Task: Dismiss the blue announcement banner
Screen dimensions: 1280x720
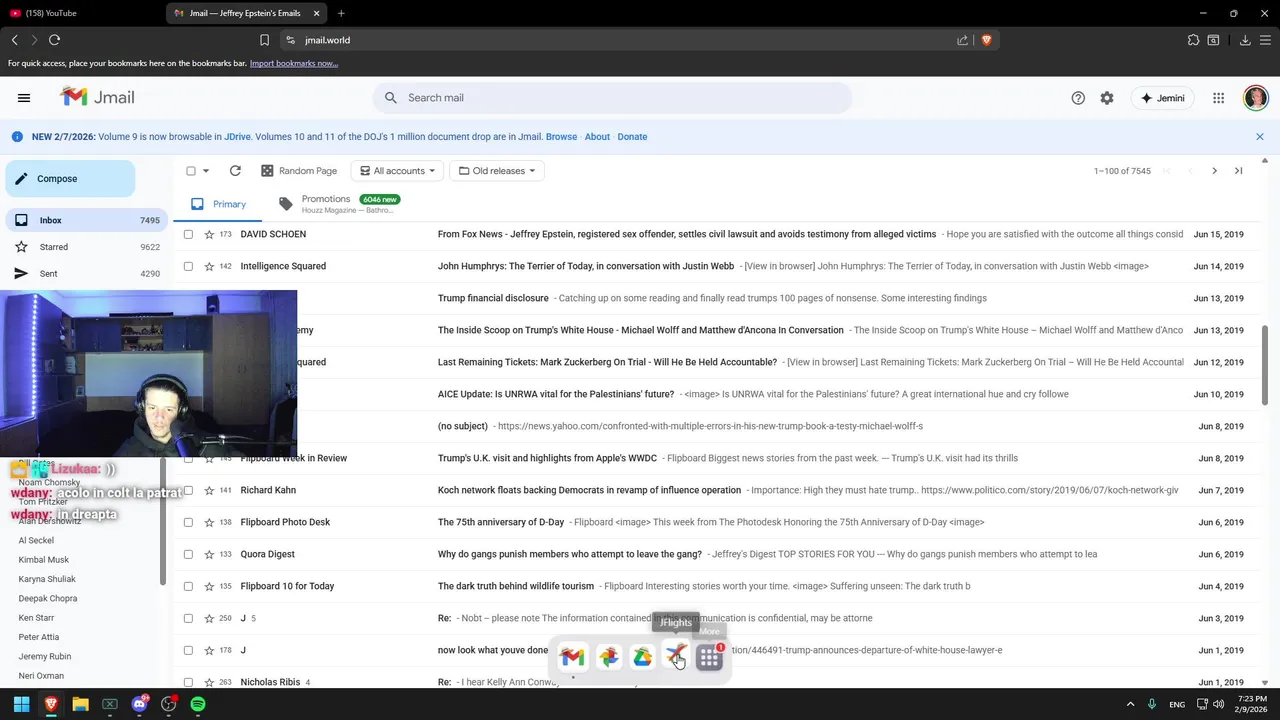Action: [1260, 137]
